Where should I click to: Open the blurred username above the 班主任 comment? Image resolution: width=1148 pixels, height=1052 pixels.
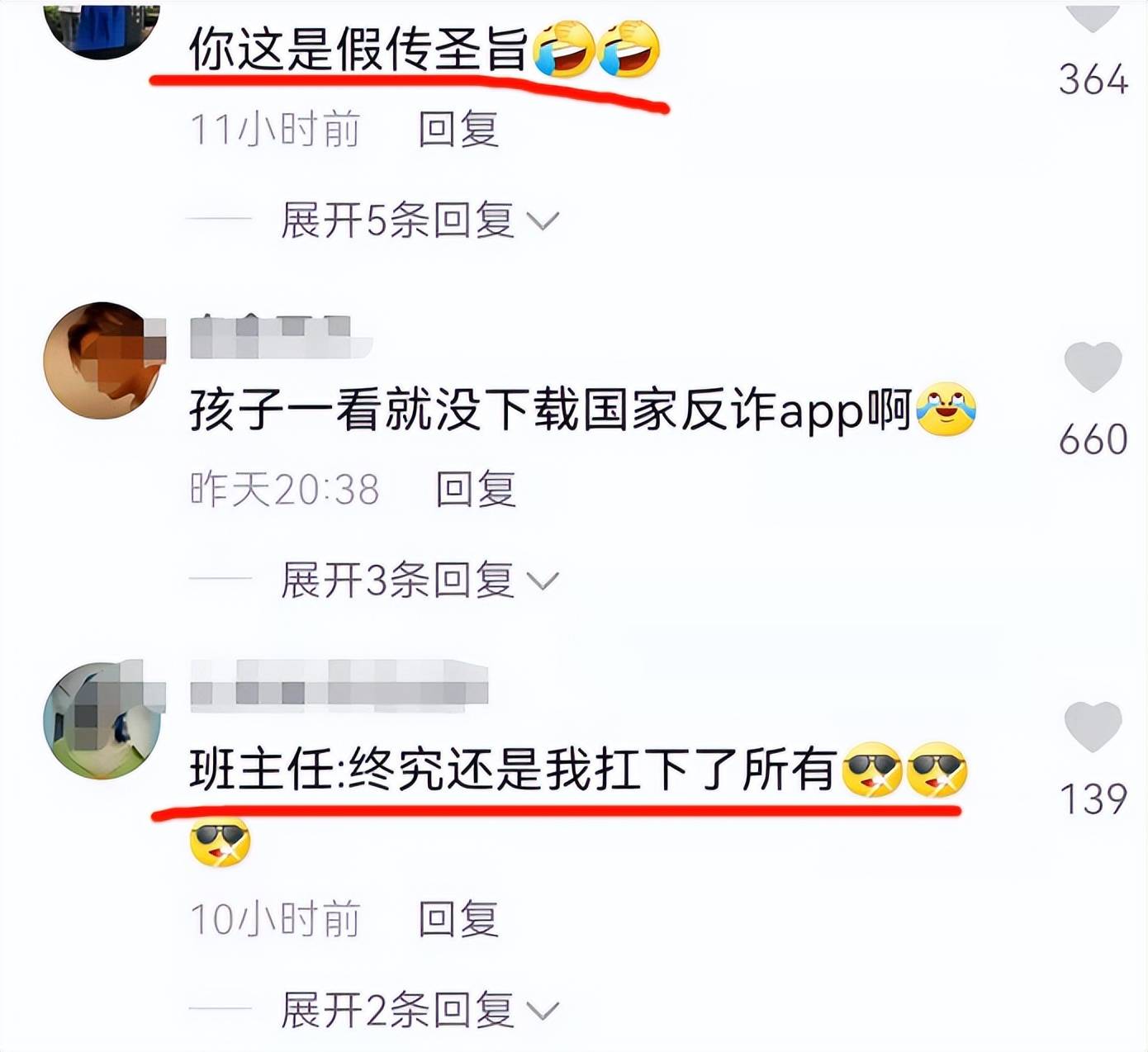(339, 685)
